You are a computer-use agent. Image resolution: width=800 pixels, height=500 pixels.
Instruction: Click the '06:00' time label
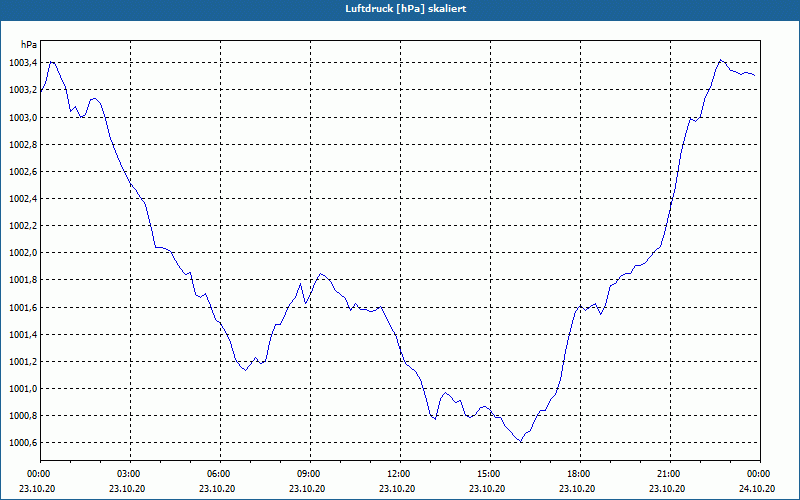217,474
